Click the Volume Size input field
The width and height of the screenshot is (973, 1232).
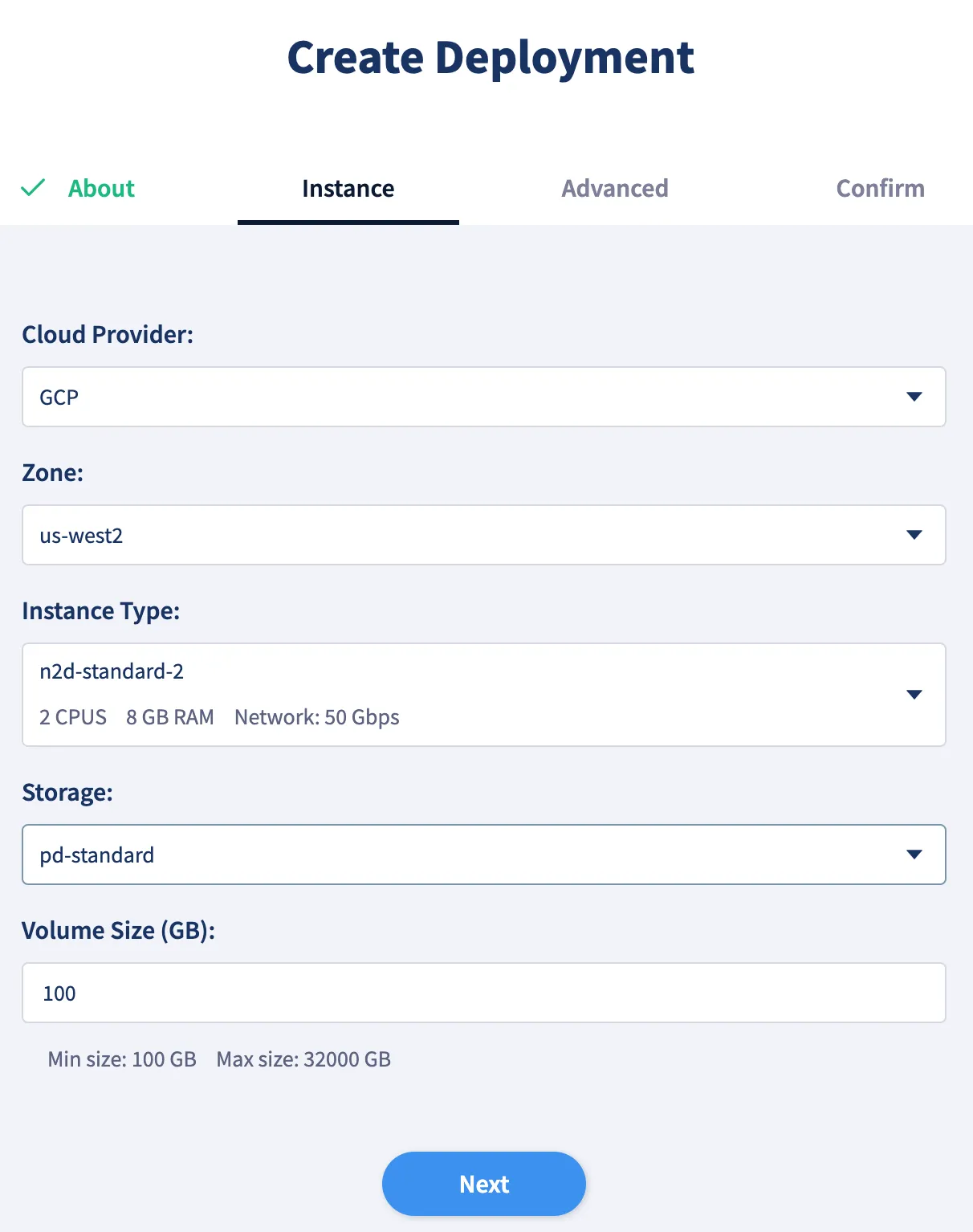point(484,993)
